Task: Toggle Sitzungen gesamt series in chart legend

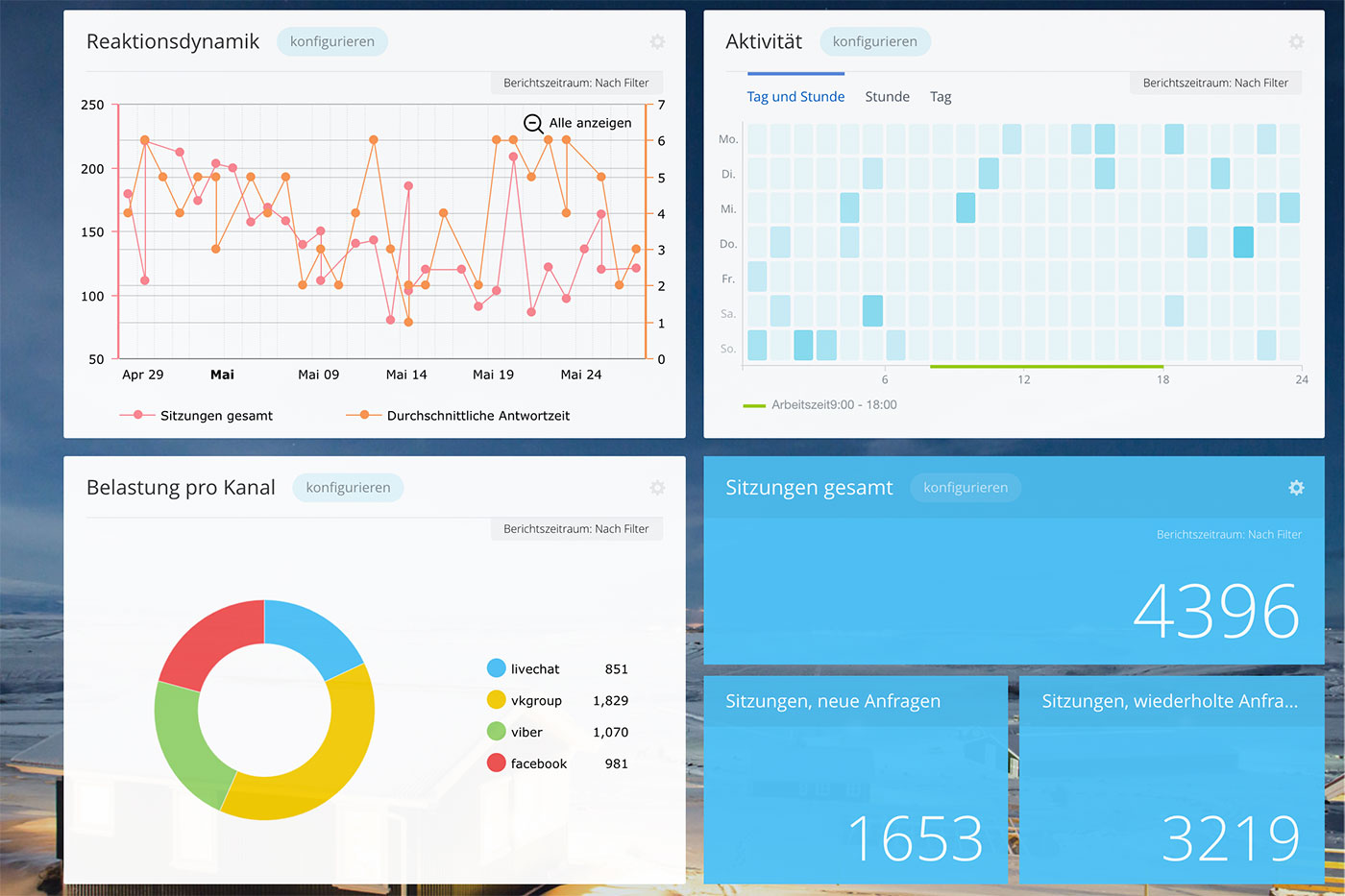Action: tap(196, 415)
